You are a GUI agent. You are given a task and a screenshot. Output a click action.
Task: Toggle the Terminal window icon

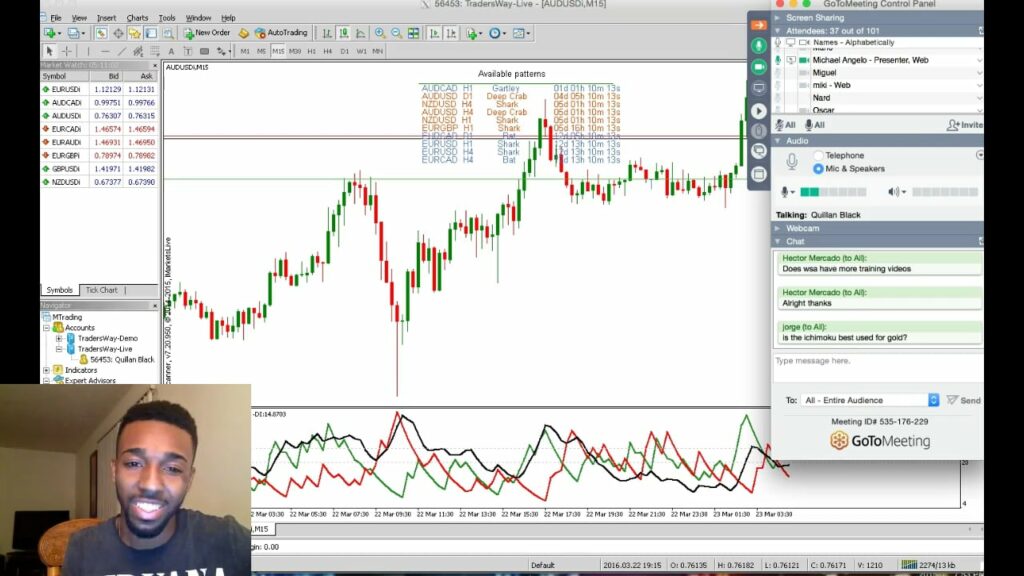click(151, 33)
